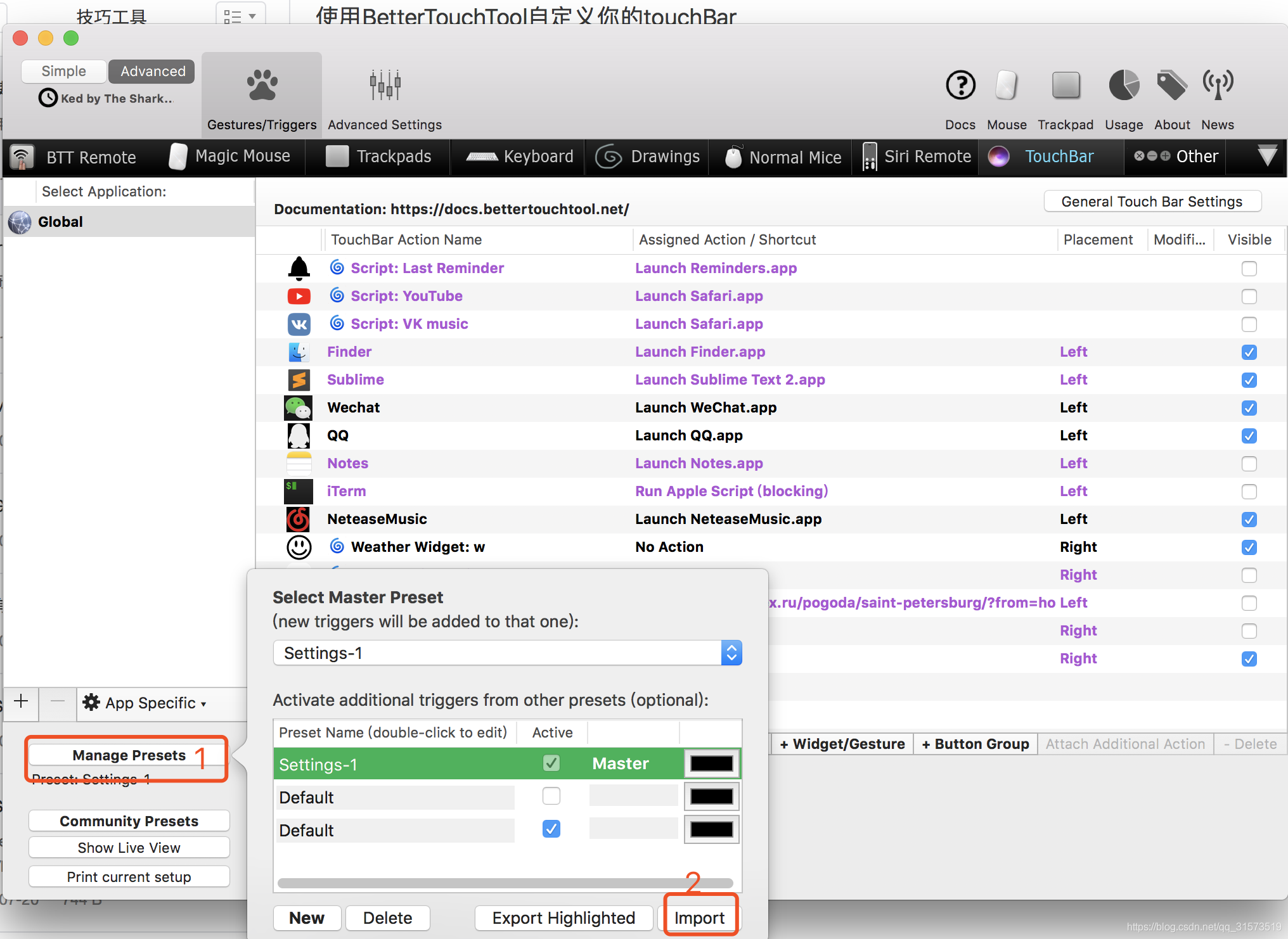Uncheck Visible for the Finder row

coord(1249,352)
